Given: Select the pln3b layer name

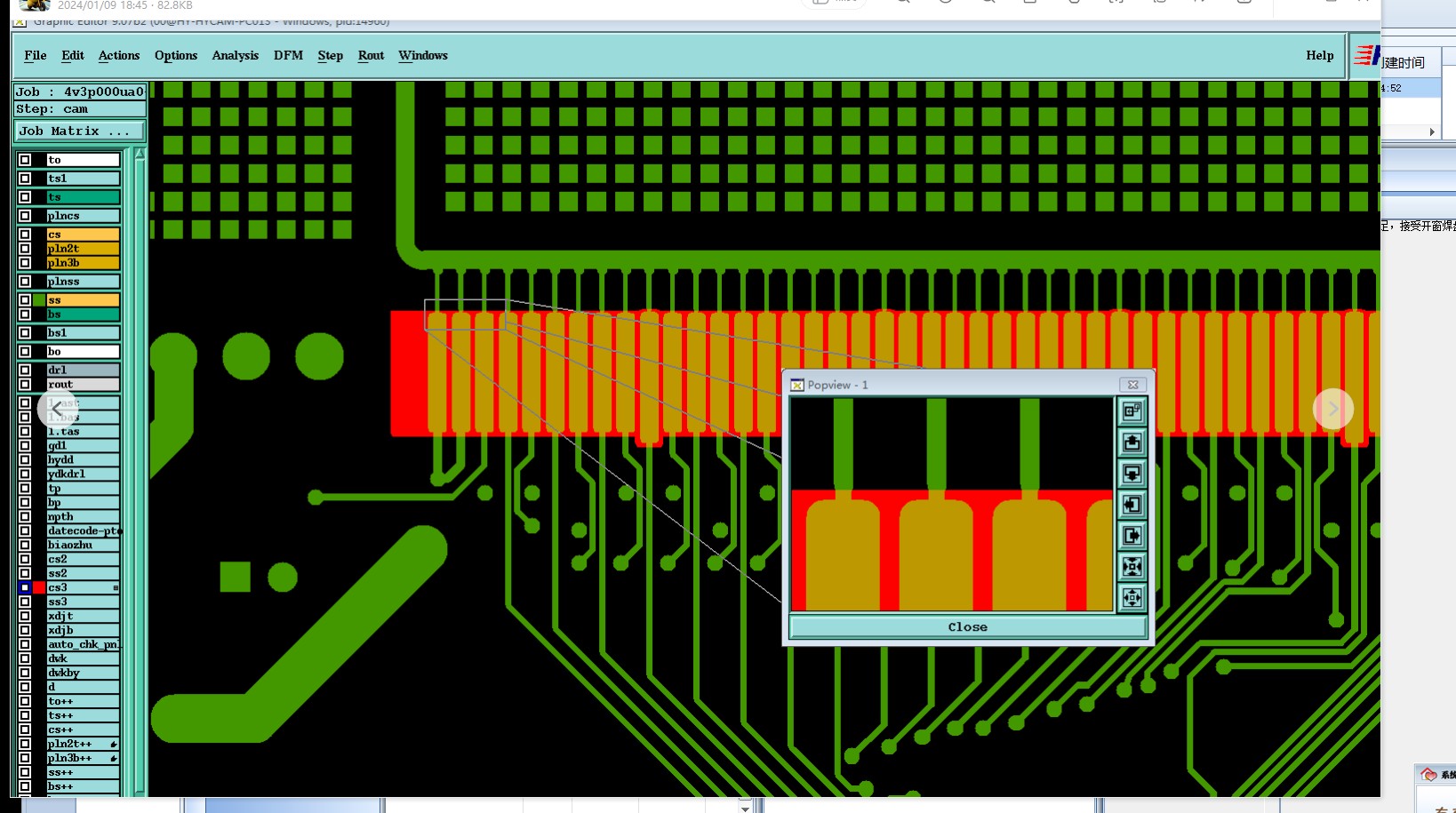Looking at the screenshot, I should point(83,263).
